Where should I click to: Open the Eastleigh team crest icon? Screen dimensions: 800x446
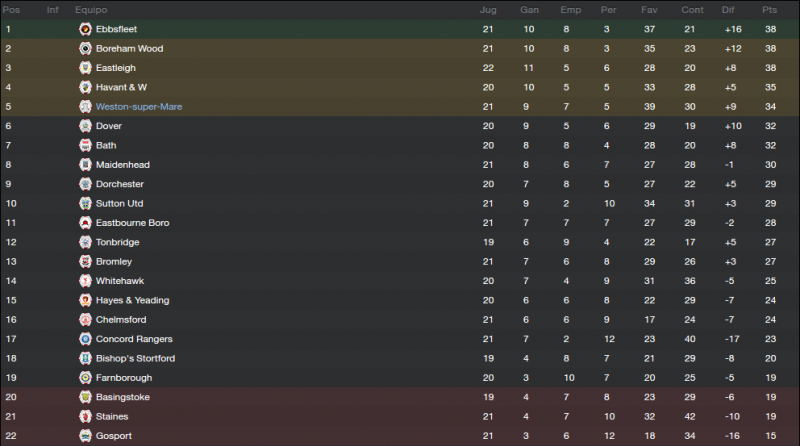point(85,68)
